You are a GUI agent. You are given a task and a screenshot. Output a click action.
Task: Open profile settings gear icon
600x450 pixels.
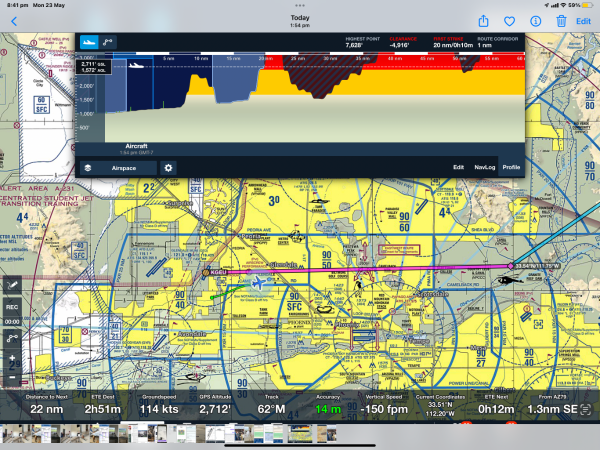click(168, 168)
